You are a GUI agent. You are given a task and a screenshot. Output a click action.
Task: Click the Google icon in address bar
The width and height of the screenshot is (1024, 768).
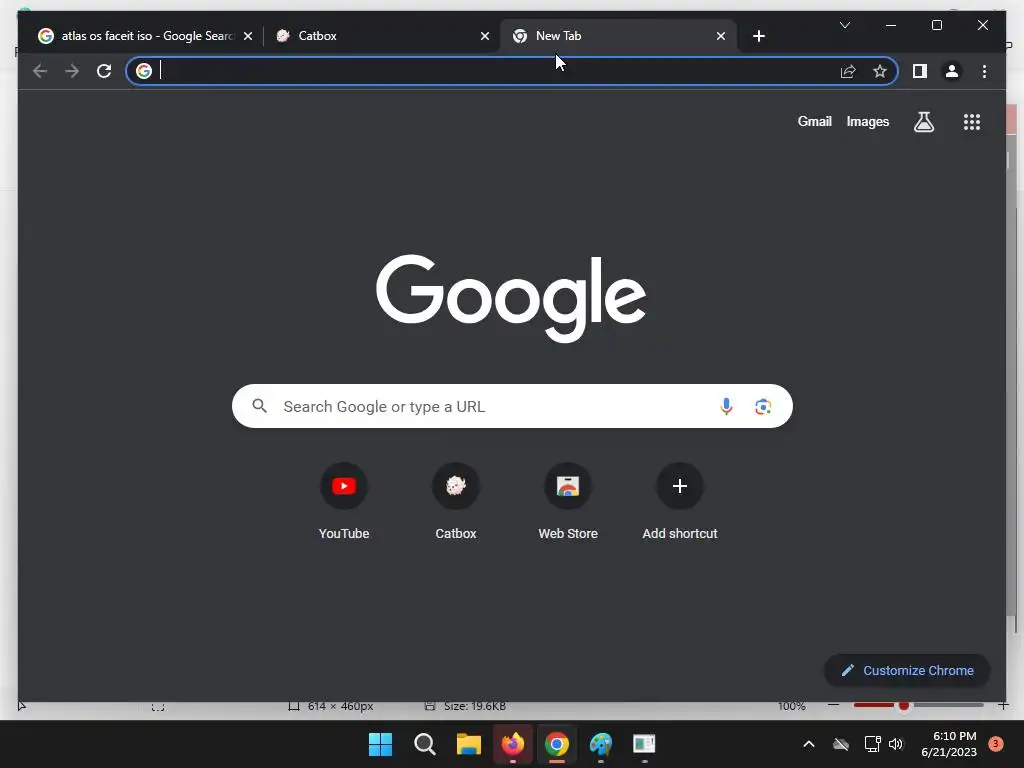pos(144,71)
